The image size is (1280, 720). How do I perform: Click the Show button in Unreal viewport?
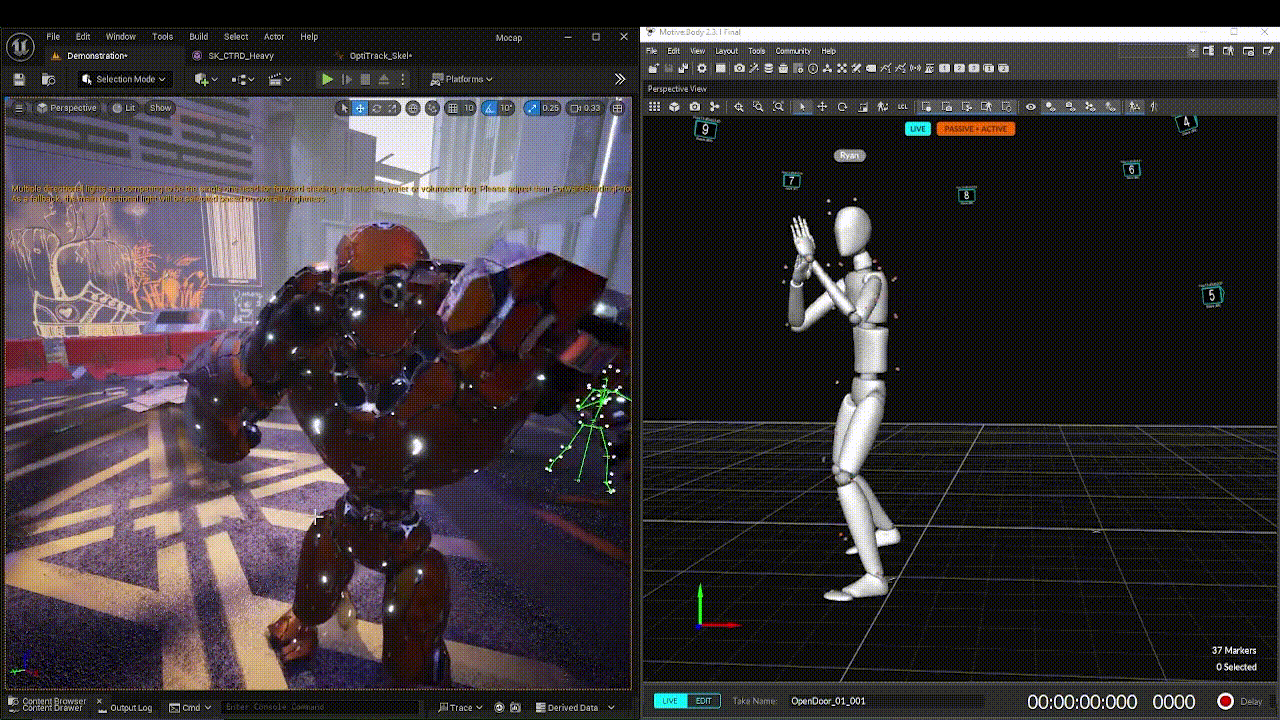point(160,108)
